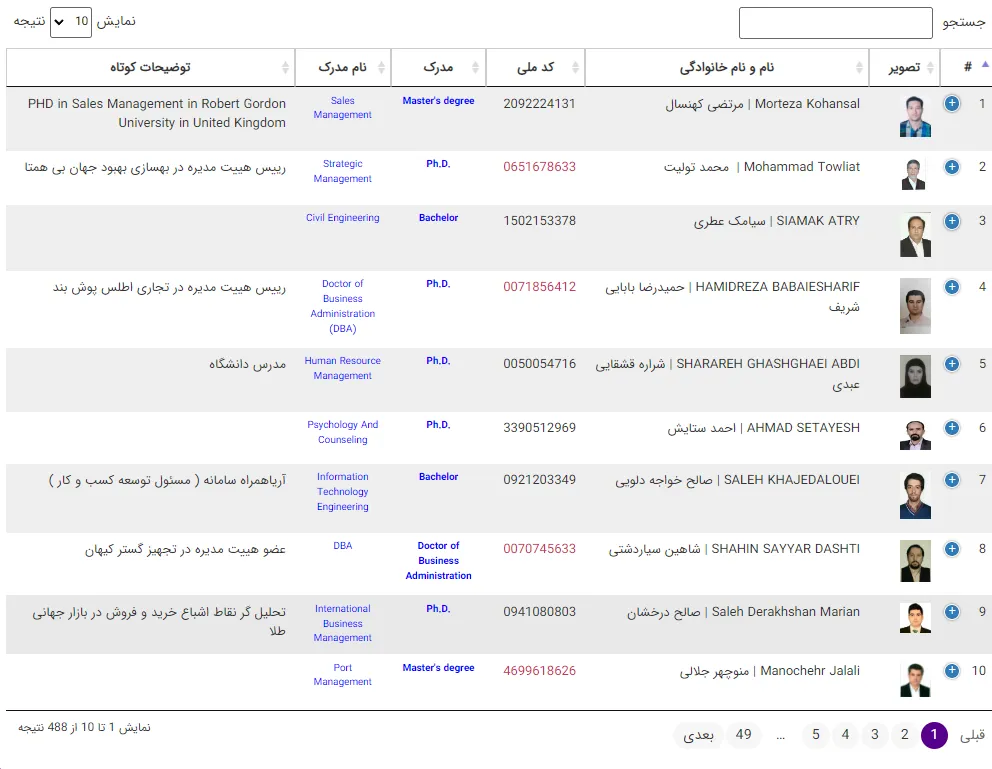Click national code 0071856412
This screenshot has width=992, height=769.
pos(540,287)
